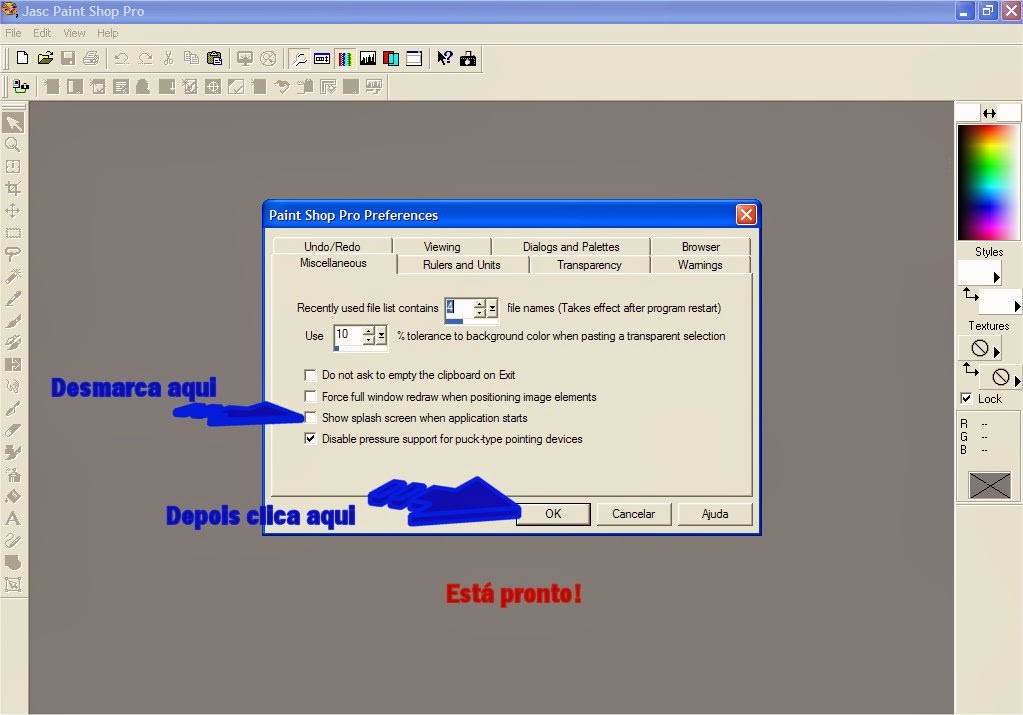Select the Preset Shapes tool

click(13, 562)
